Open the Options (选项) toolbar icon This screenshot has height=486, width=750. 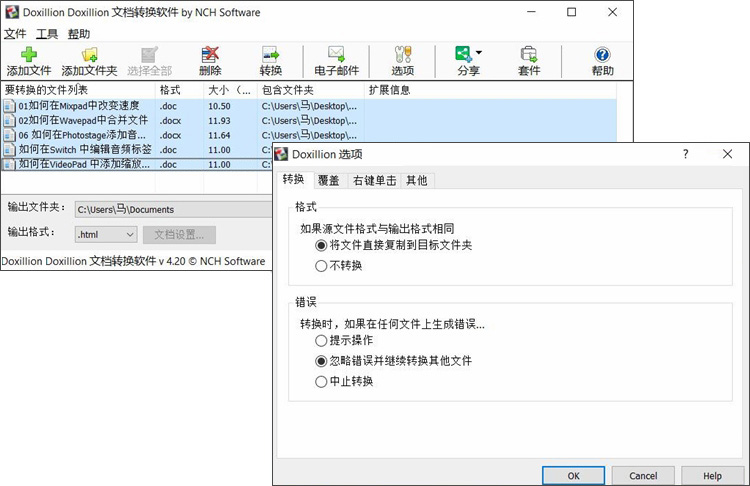tap(403, 55)
